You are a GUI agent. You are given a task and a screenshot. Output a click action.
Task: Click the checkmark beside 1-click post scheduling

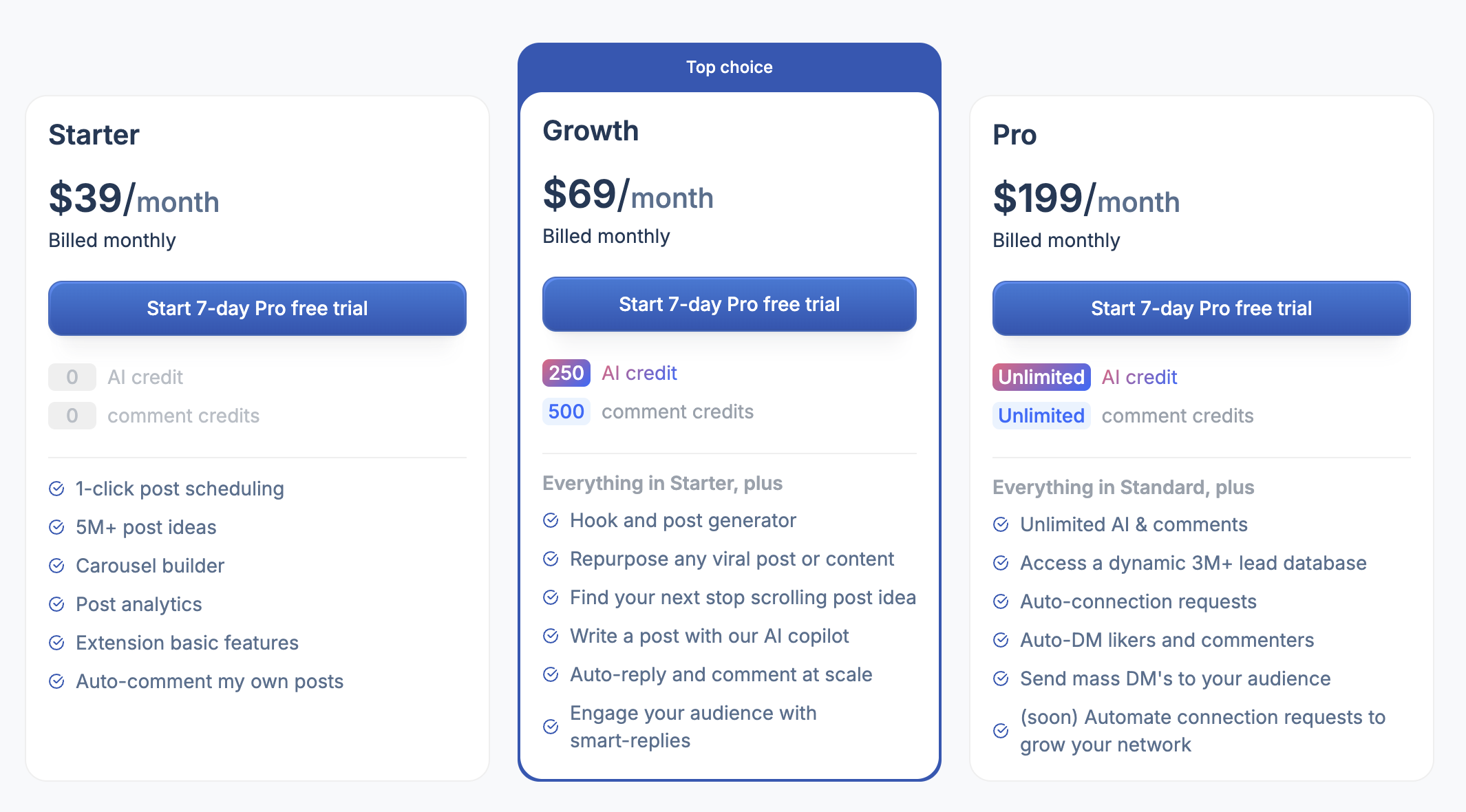coord(57,489)
